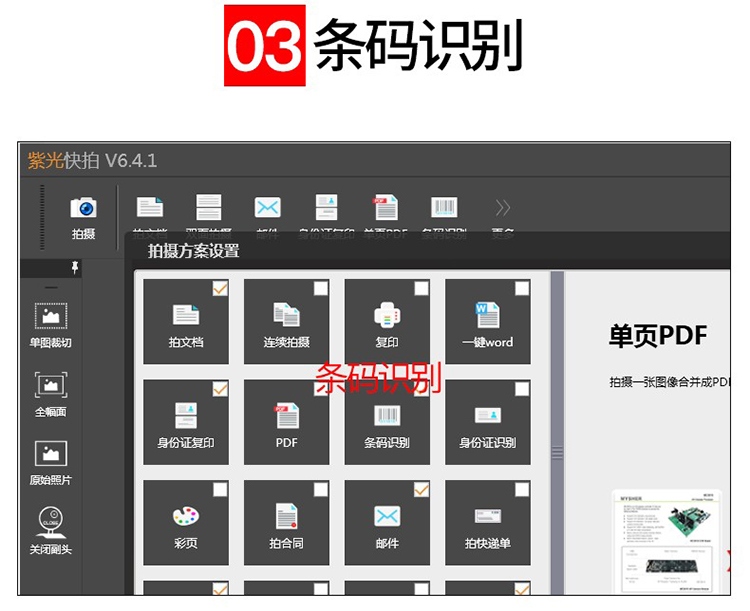The image size is (750, 611).
Task: Click the 拍摄 camera icon
Action: coord(83,208)
